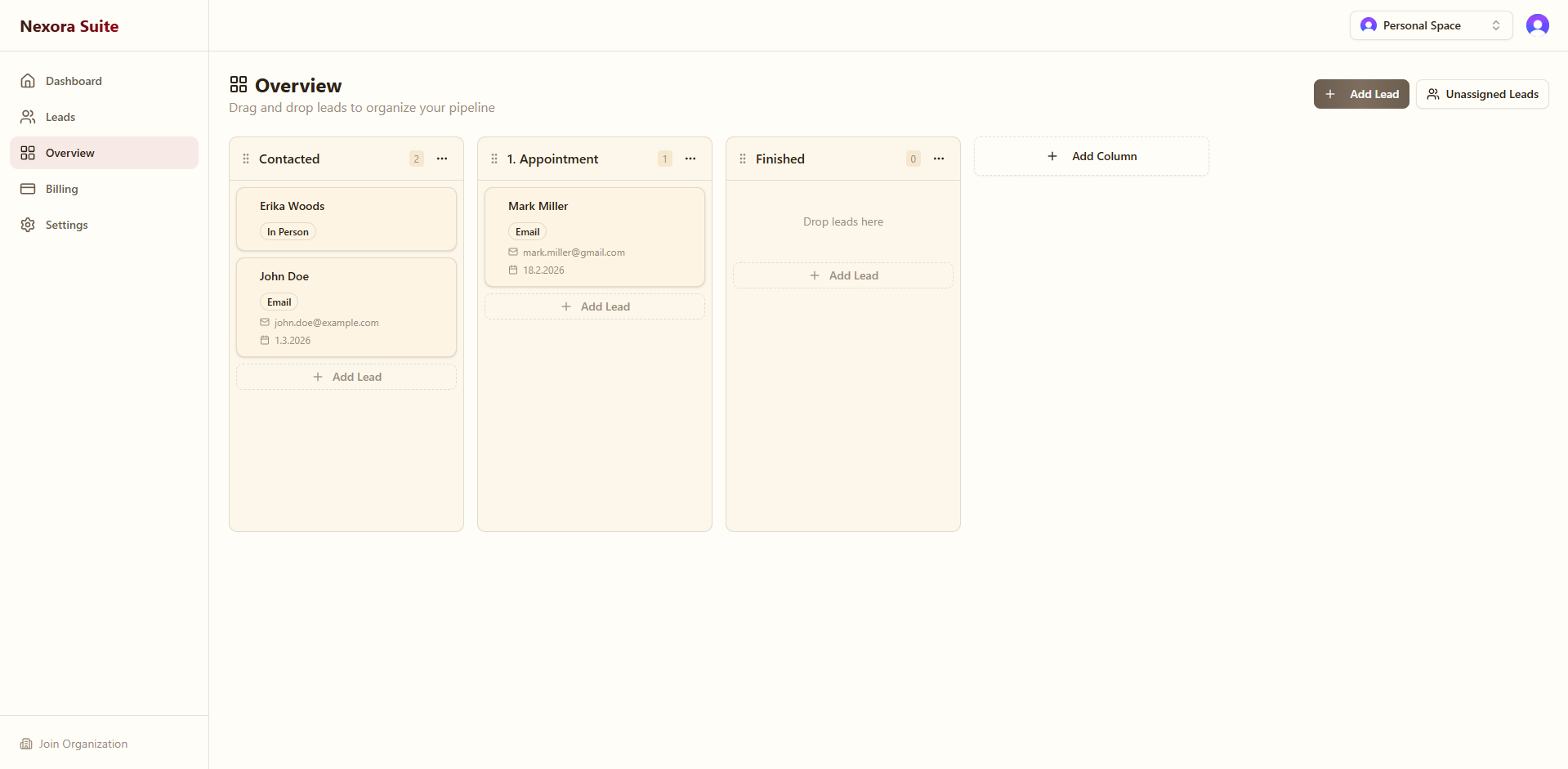The width and height of the screenshot is (1568, 769).
Task: Select the Dashboard icon in the sidebar
Action: 29,80
